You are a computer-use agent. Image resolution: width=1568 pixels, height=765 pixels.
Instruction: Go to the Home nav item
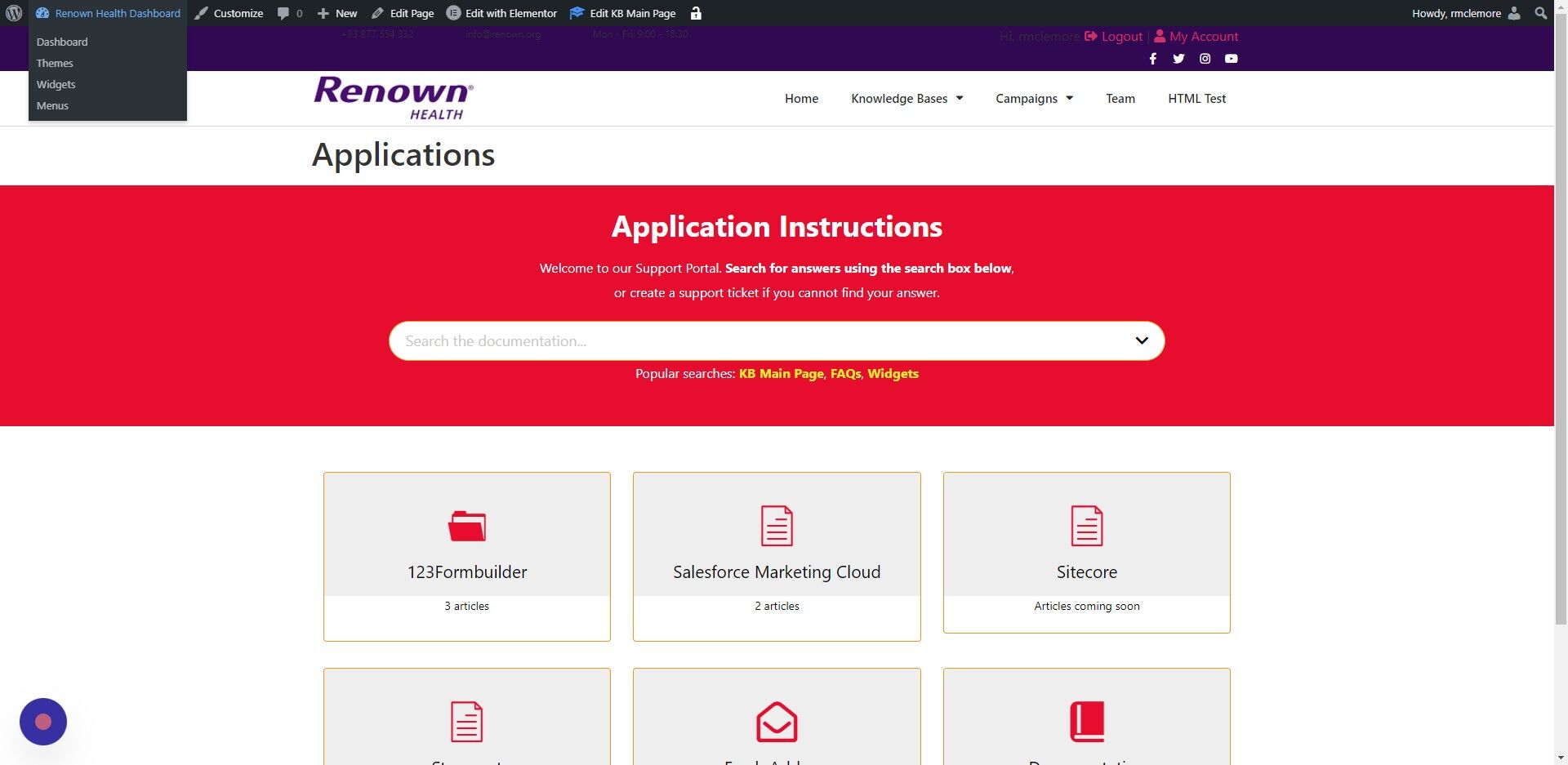[x=801, y=99]
